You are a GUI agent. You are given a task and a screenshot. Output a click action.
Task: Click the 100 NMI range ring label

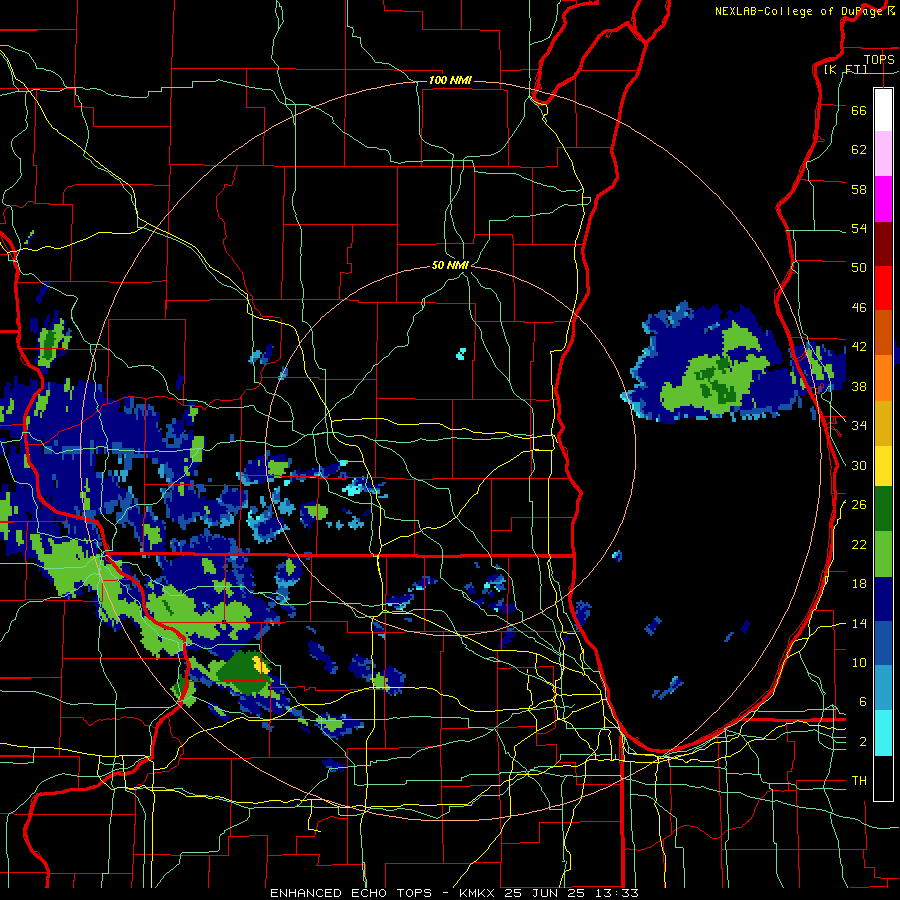pos(450,80)
